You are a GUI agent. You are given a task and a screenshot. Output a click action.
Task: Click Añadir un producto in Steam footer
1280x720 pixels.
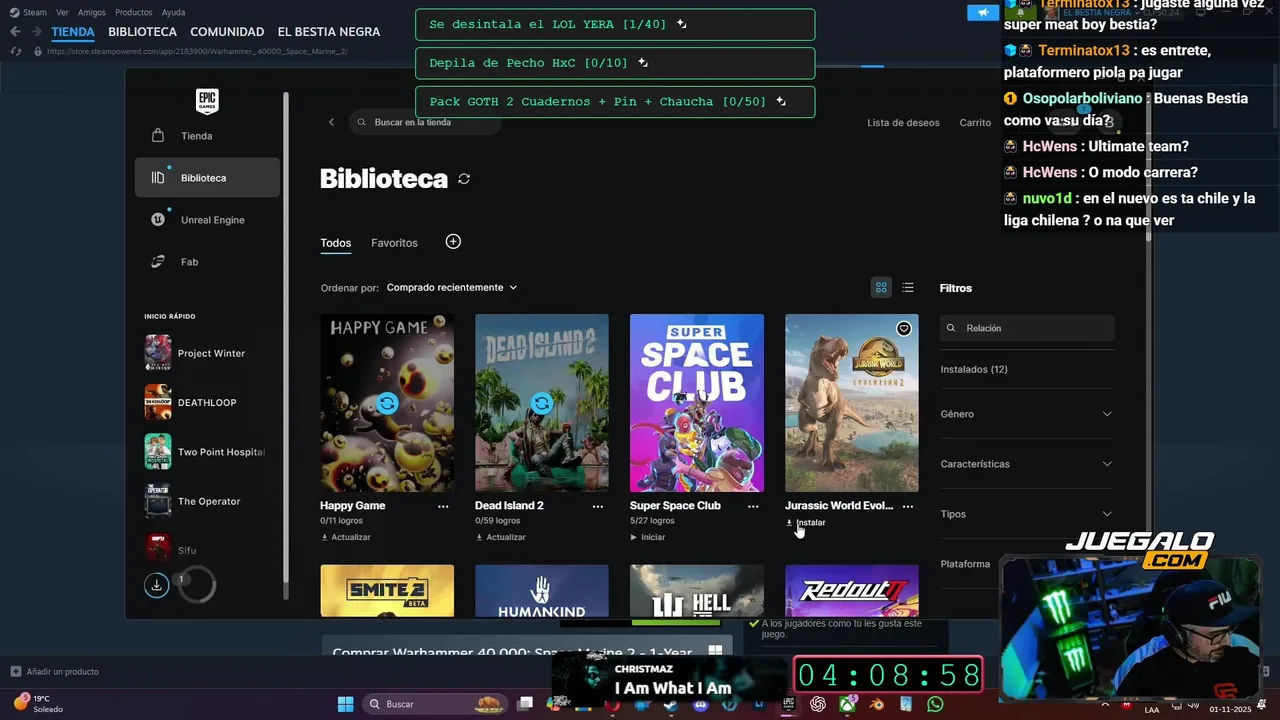[55, 672]
